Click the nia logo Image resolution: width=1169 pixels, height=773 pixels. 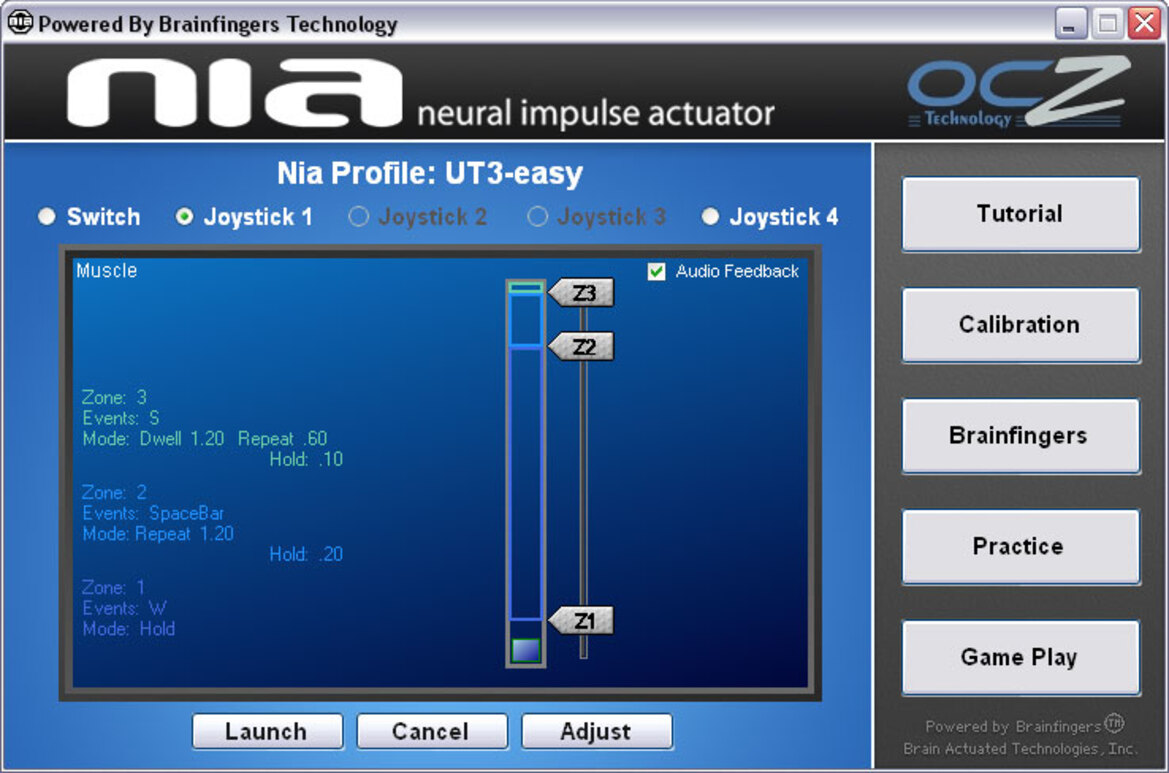pos(234,93)
